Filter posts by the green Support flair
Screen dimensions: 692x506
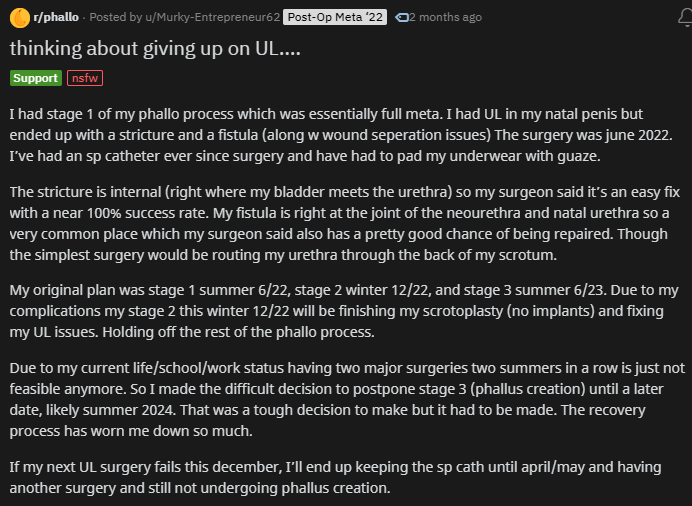pyautogui.click(x=36, y=78)
